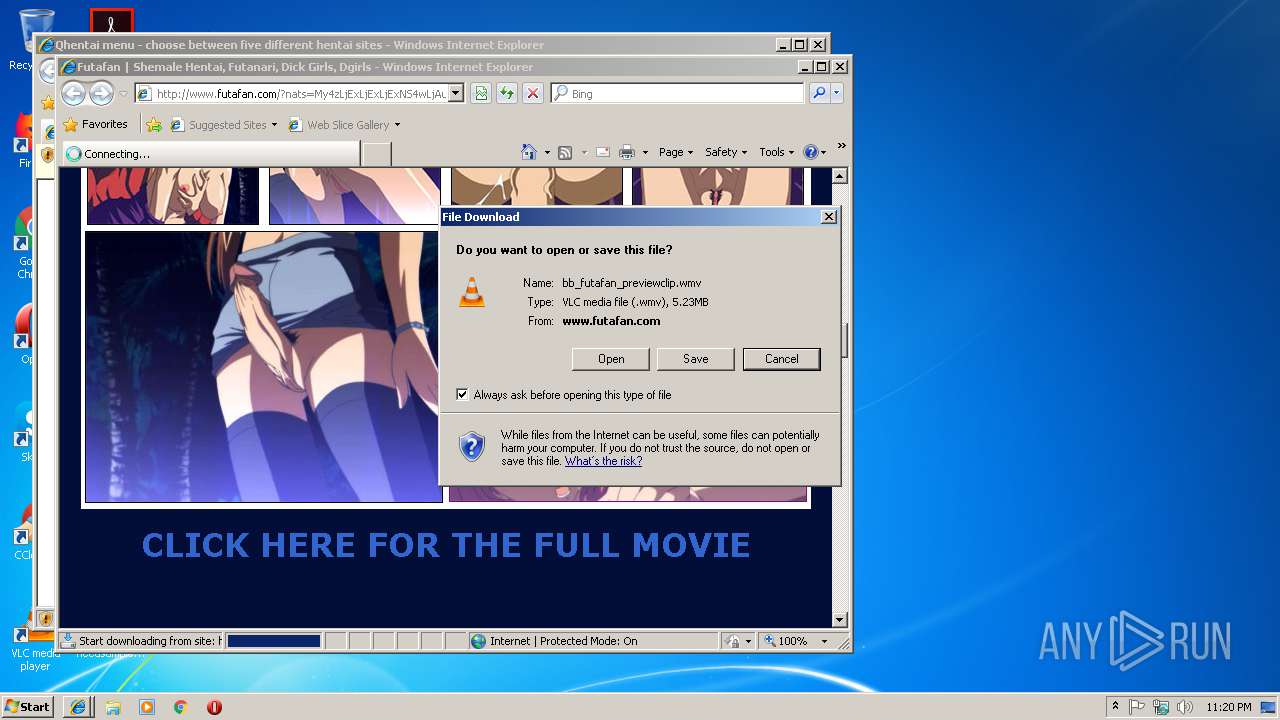This screenshot has width=1280, height=720.
Task: Open the recent pages dropdown beside navigation arrows
Action: click(123, 94)
